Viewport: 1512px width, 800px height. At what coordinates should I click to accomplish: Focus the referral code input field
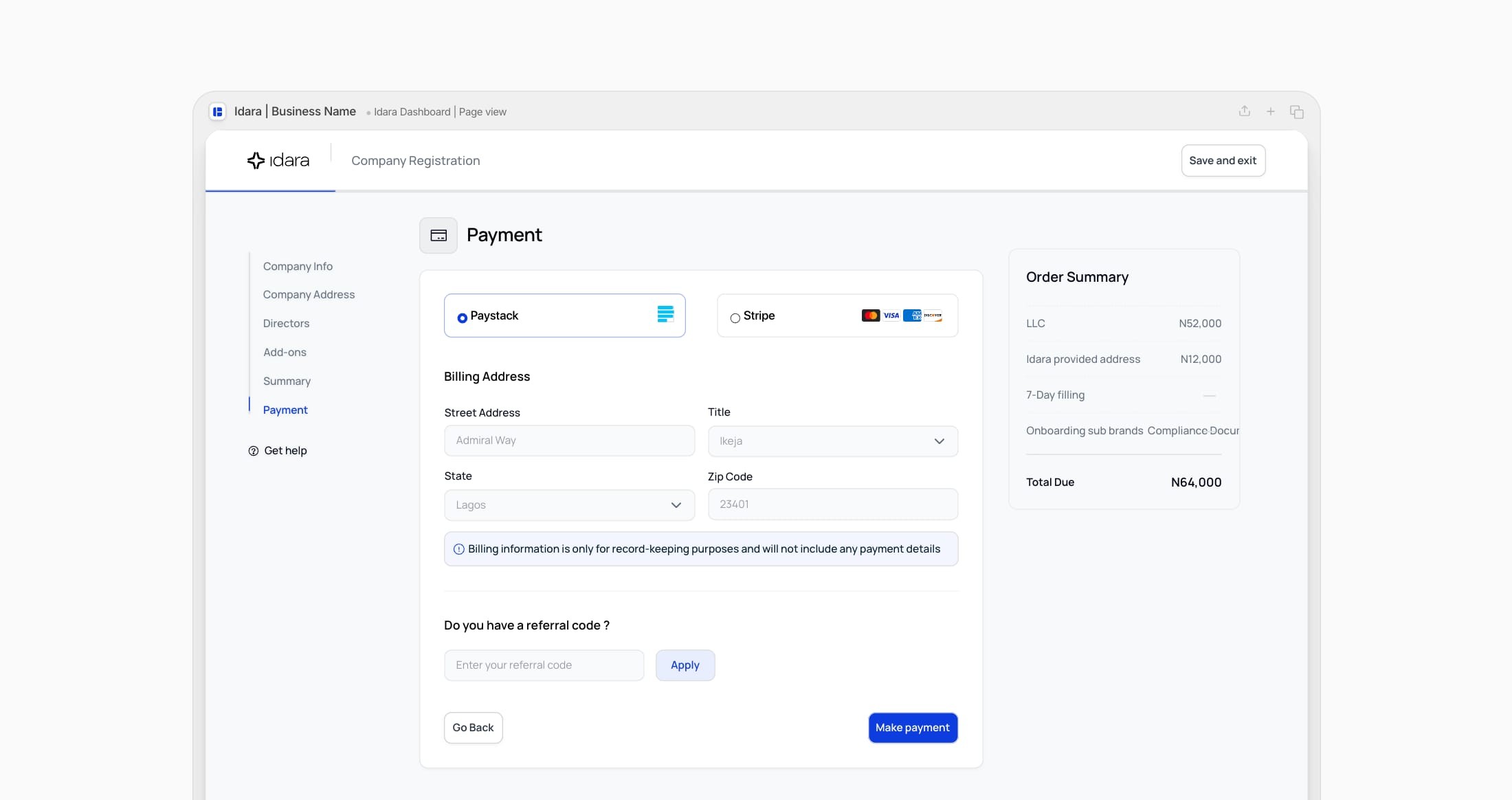click(544, 665)
